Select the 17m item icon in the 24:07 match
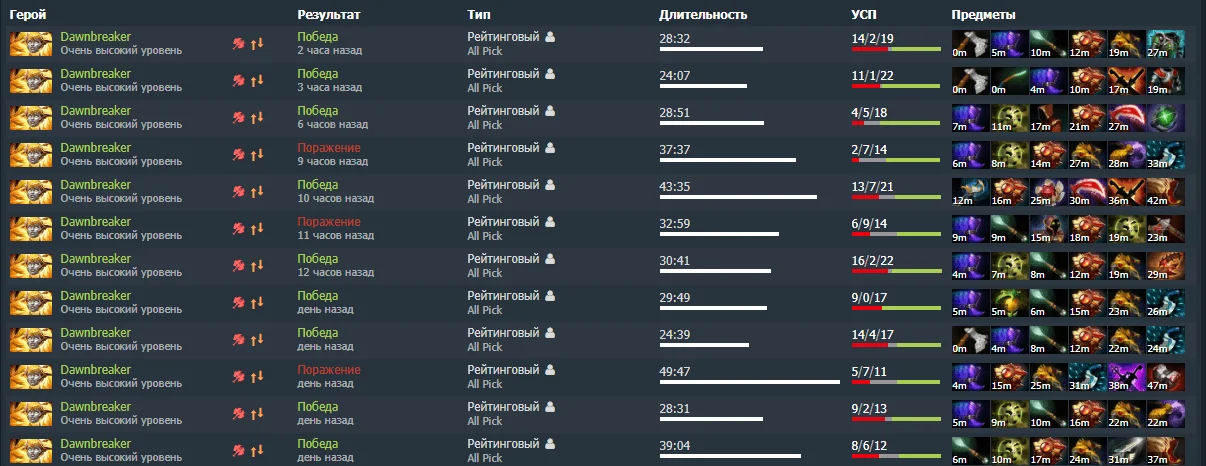 click(x=1127, y=81)
